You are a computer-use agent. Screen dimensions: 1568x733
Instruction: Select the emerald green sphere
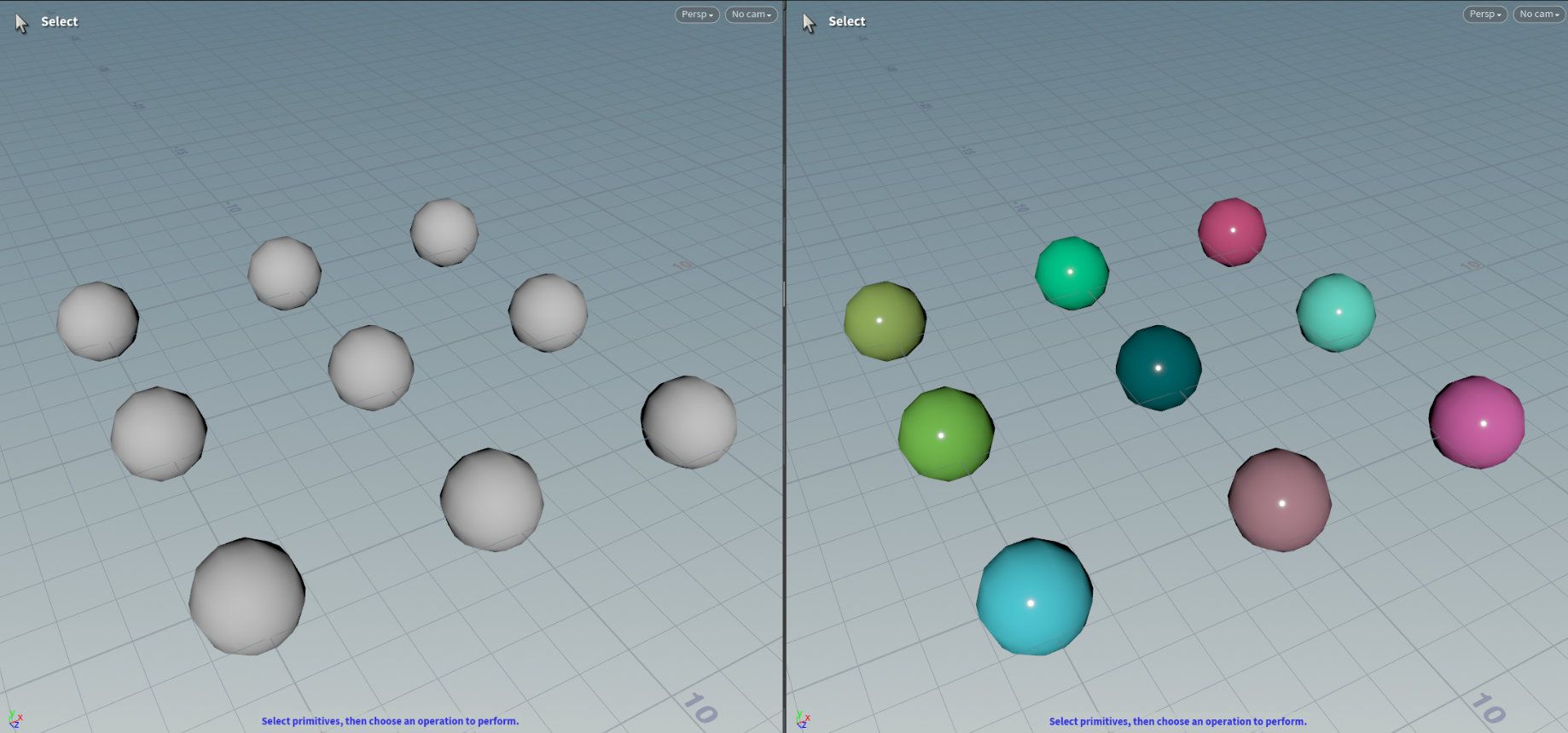click(1071, 273)
